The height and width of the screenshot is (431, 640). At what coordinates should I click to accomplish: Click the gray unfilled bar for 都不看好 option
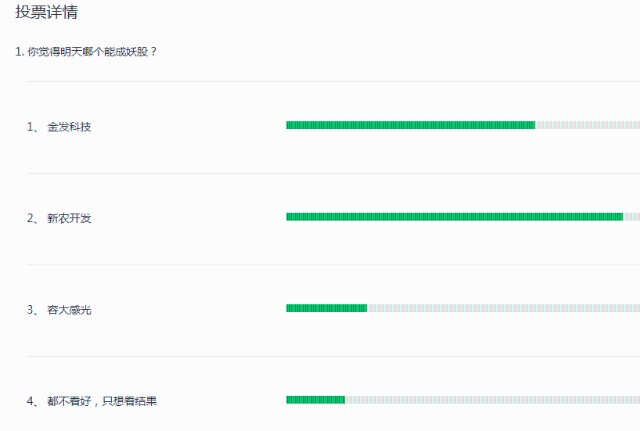tap(492, 400)
